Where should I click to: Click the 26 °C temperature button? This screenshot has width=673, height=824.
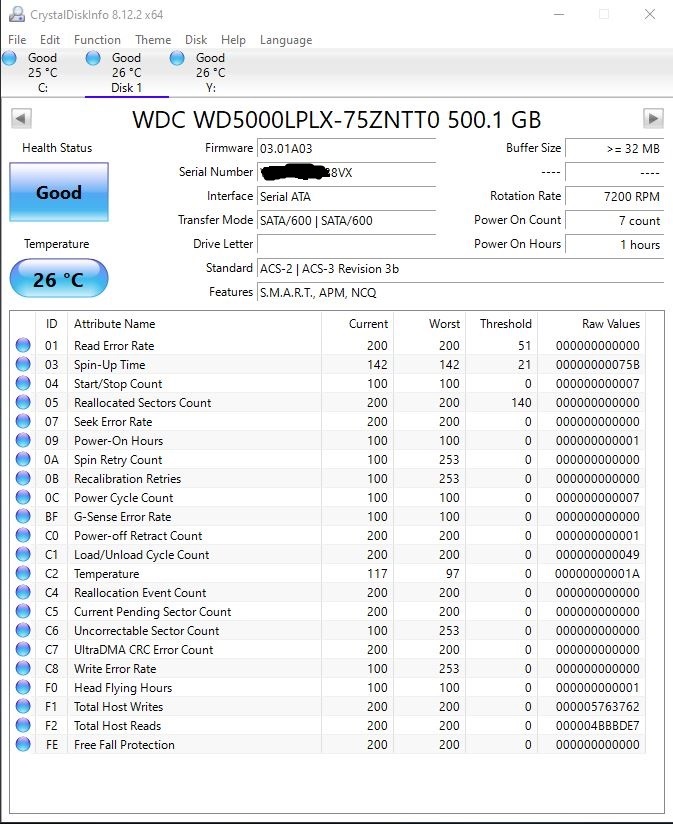point(59,279)
